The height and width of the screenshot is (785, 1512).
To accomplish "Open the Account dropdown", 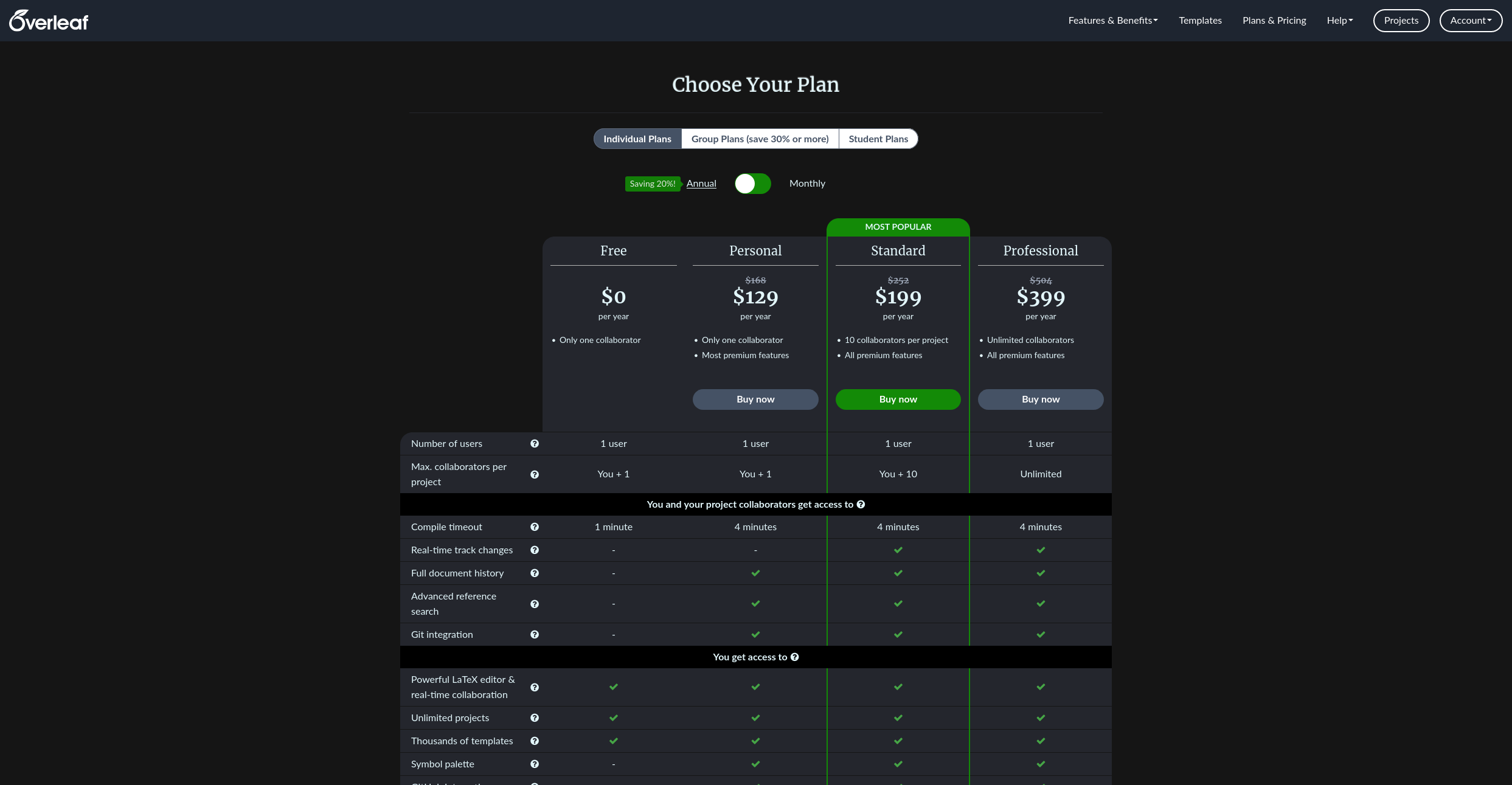I will [1471, 21].
